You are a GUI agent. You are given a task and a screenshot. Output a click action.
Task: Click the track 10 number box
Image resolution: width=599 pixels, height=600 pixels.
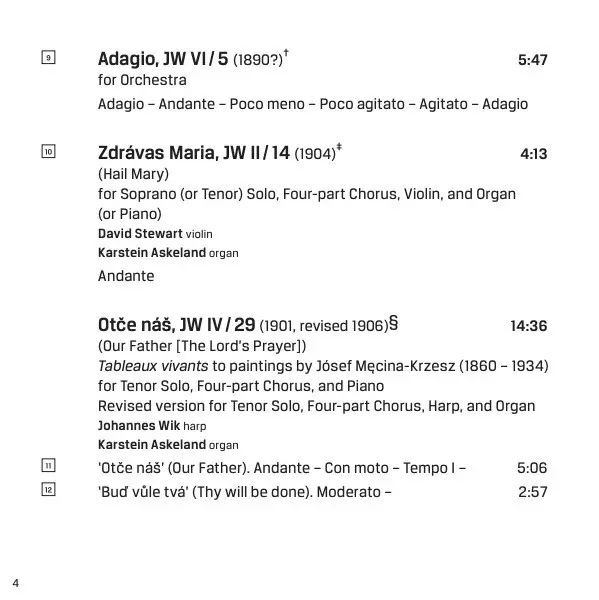[48, 151]
